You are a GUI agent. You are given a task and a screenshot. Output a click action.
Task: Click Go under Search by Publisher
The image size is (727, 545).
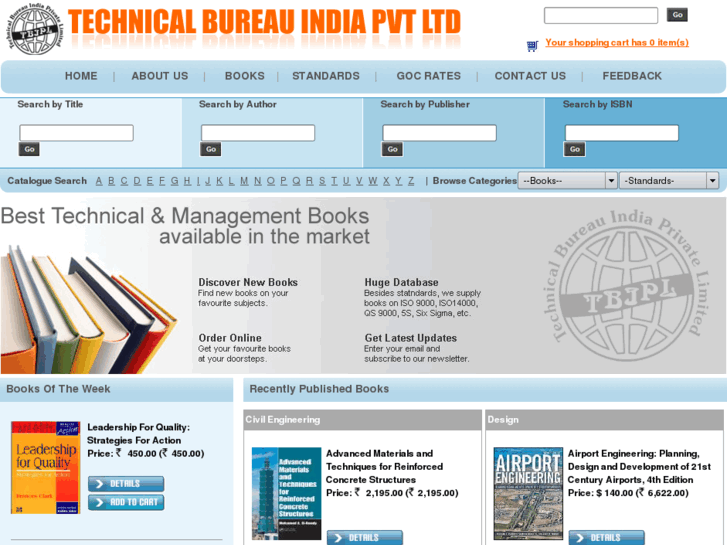[392, 149]
